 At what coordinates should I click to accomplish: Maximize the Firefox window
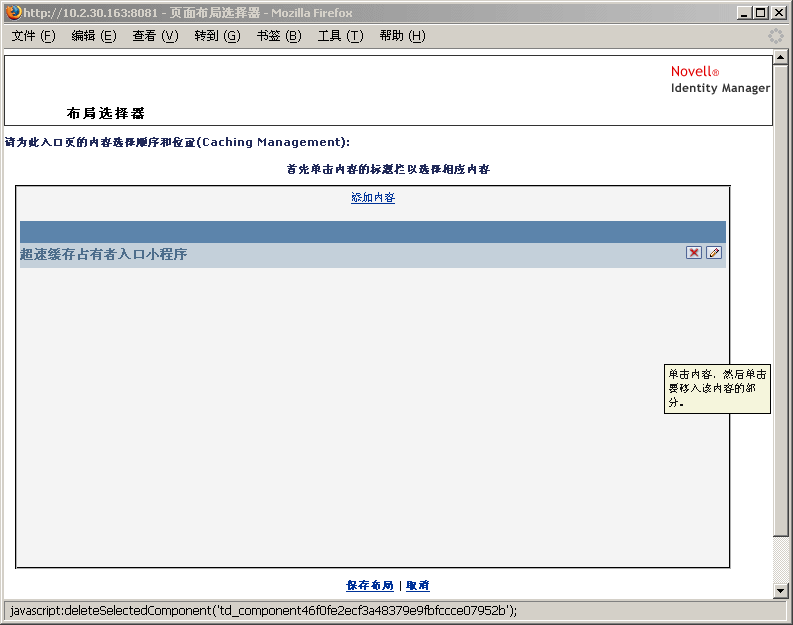click(x=761, y=13)
